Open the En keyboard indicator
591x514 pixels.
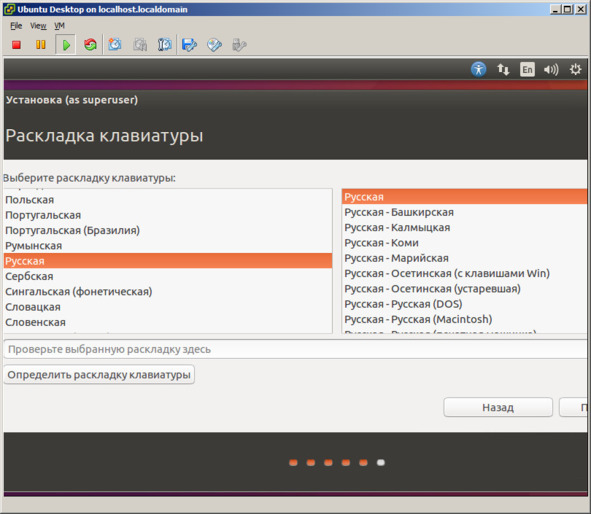pos(527,69)
